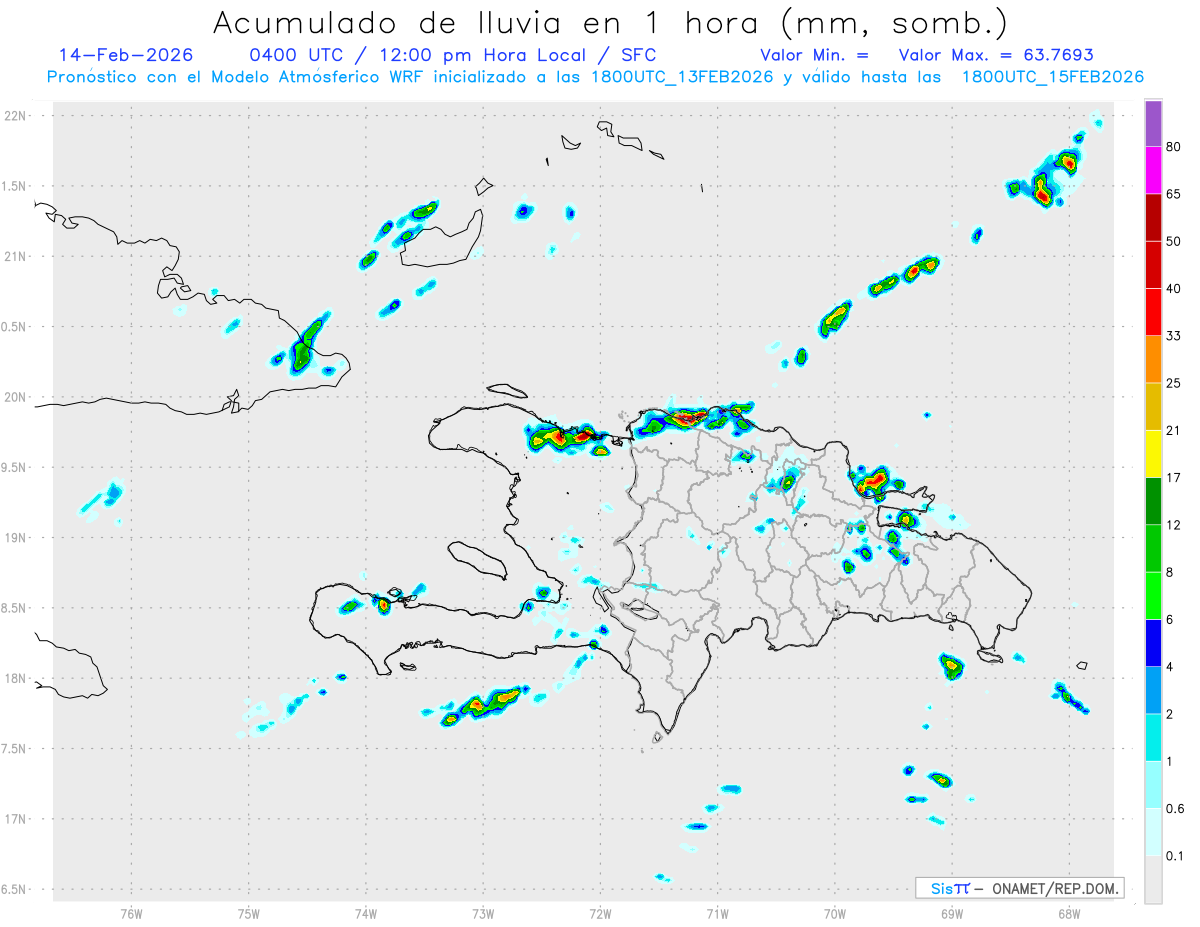Click the "Valor Min. =" label
This screenshot has height=927, width=1200.
point(814,55)
